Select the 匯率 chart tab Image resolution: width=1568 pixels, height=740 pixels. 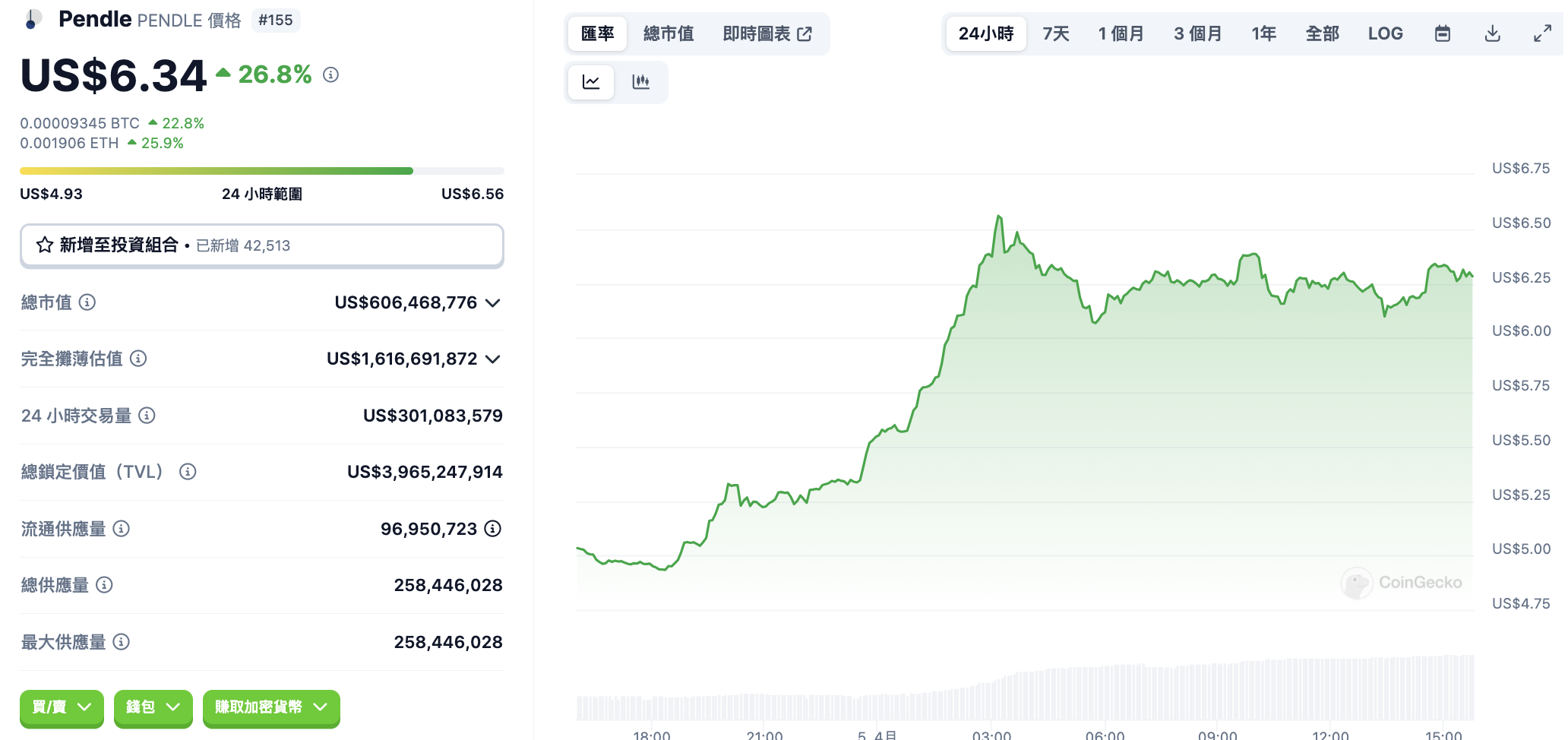tap(597, 33)
